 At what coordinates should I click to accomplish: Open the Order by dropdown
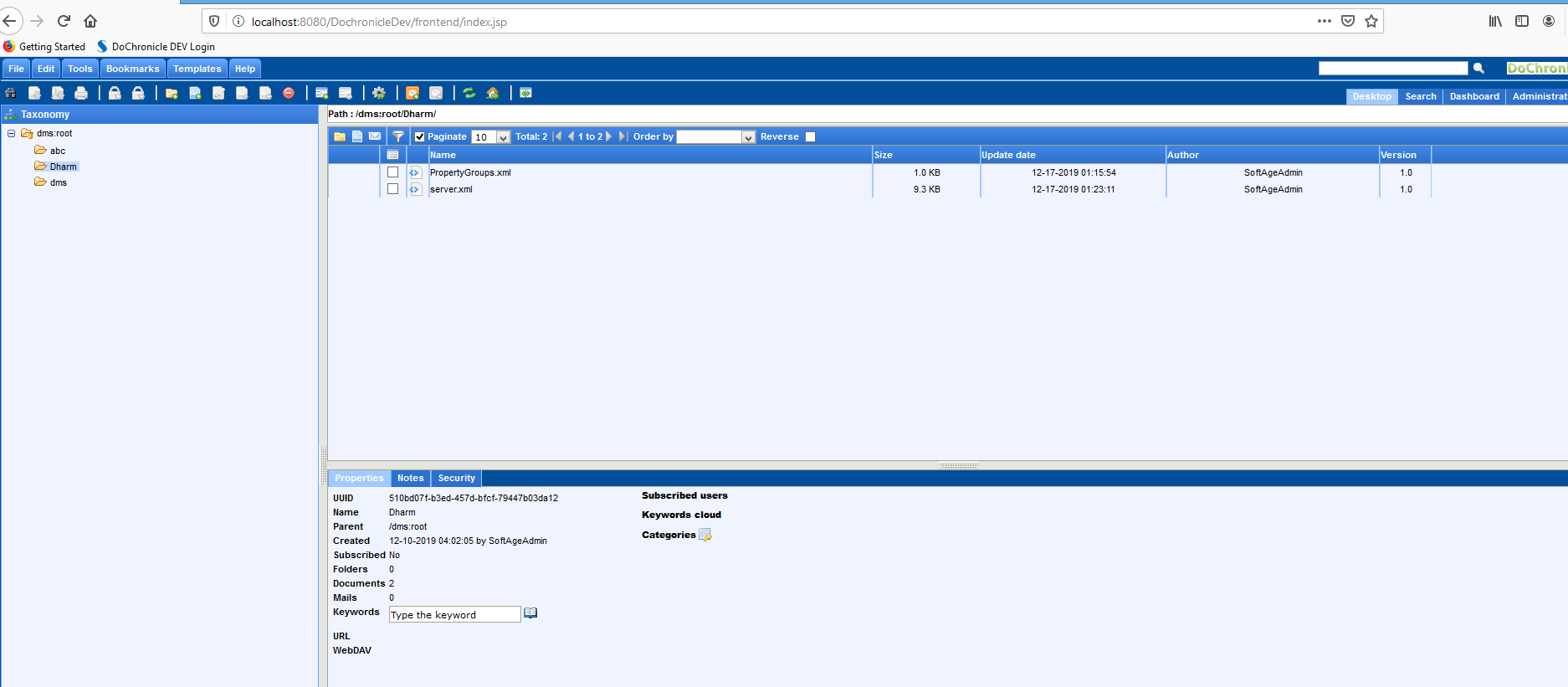pos(748,137)
